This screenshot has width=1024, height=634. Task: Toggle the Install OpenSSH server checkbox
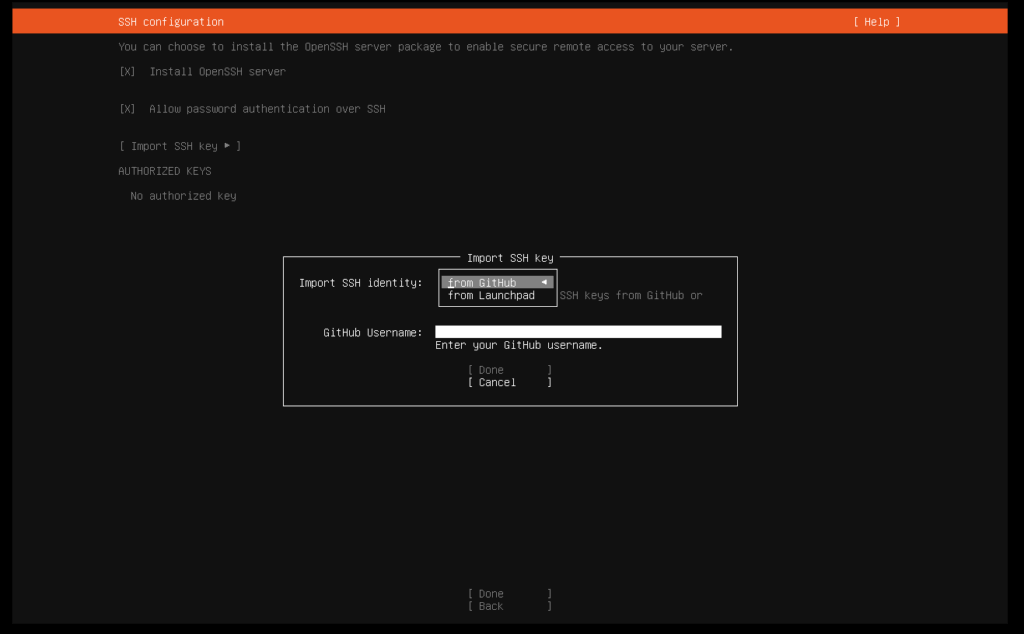pos(127,72)
